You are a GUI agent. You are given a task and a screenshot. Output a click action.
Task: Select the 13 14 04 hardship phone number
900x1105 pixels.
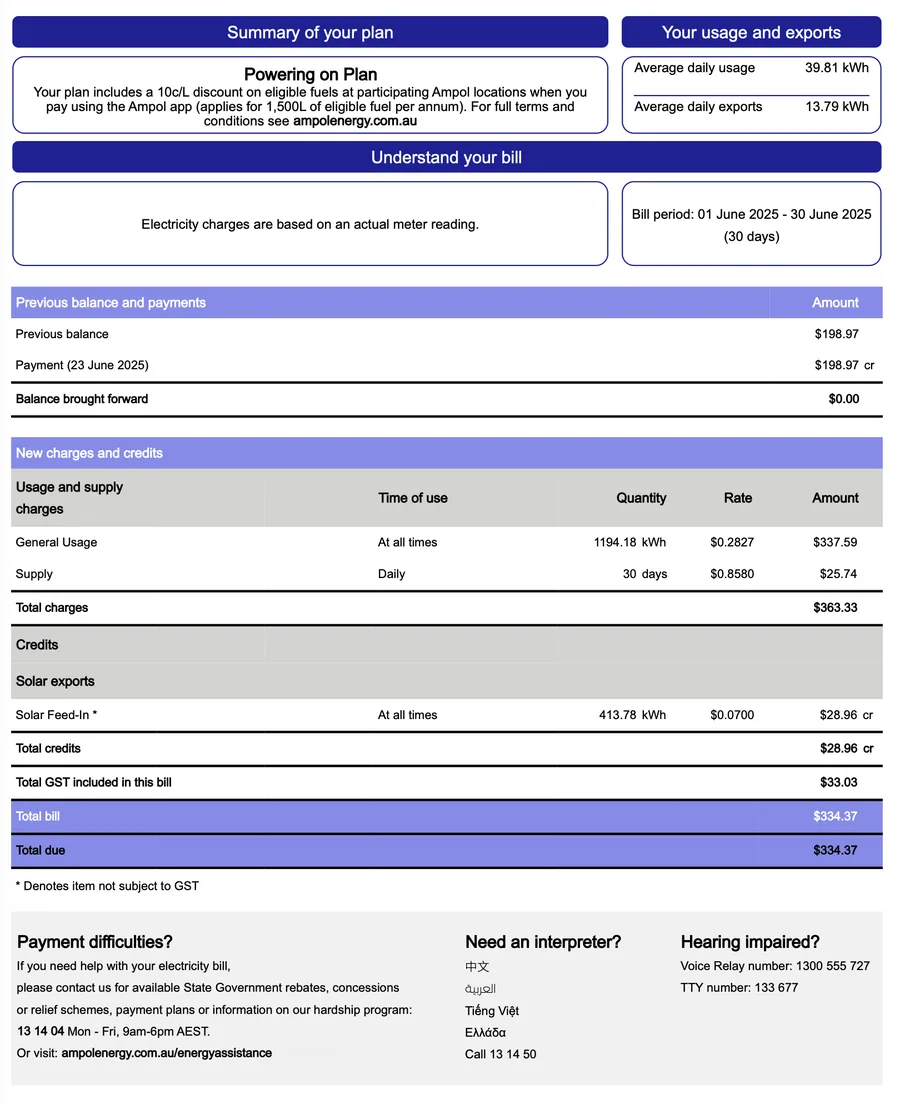[40, 1031]
